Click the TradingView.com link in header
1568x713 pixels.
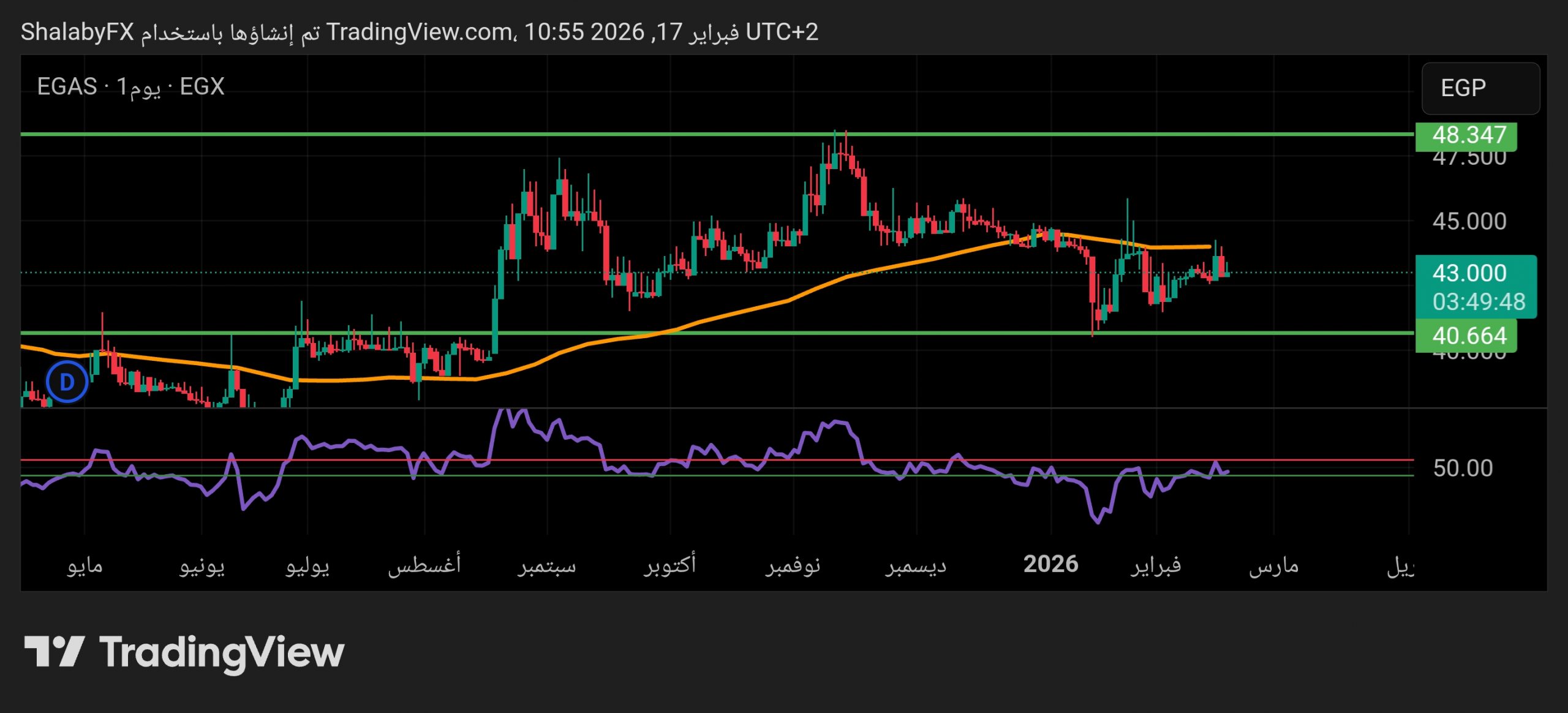tap(419, 32)
